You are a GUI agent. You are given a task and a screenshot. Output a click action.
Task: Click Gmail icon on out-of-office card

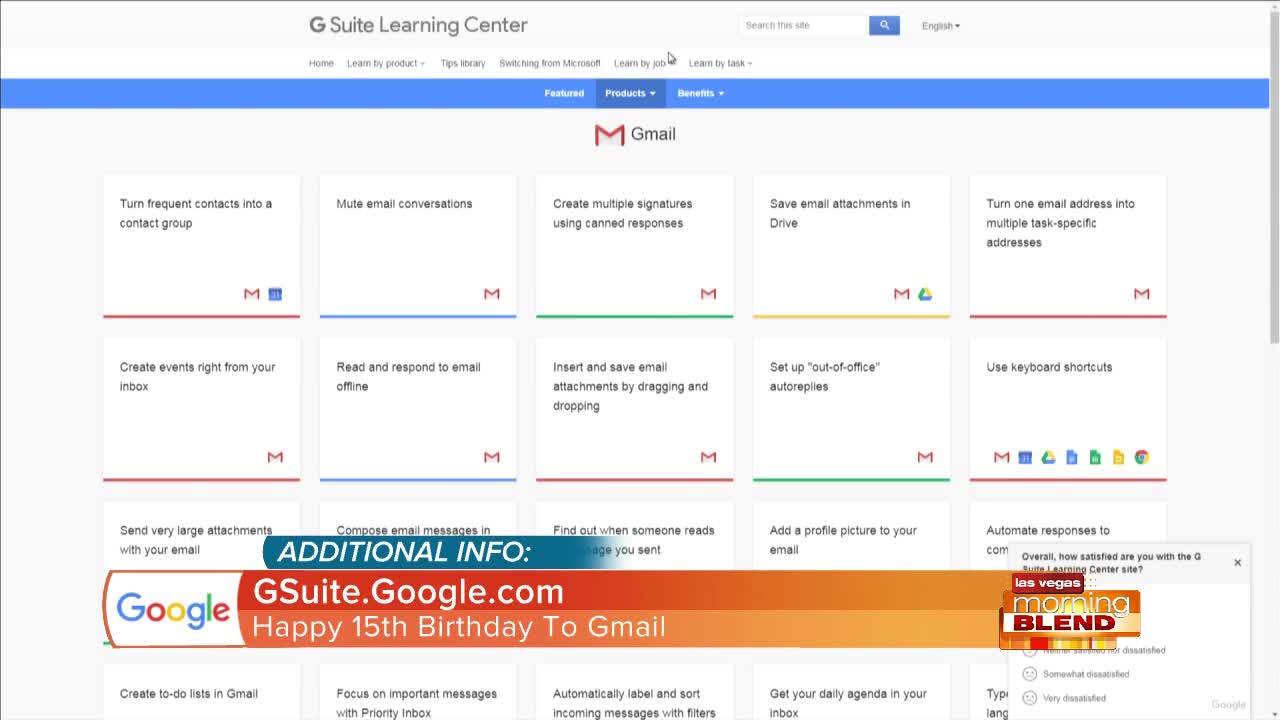pyautogui.click(x=925, y=457)
